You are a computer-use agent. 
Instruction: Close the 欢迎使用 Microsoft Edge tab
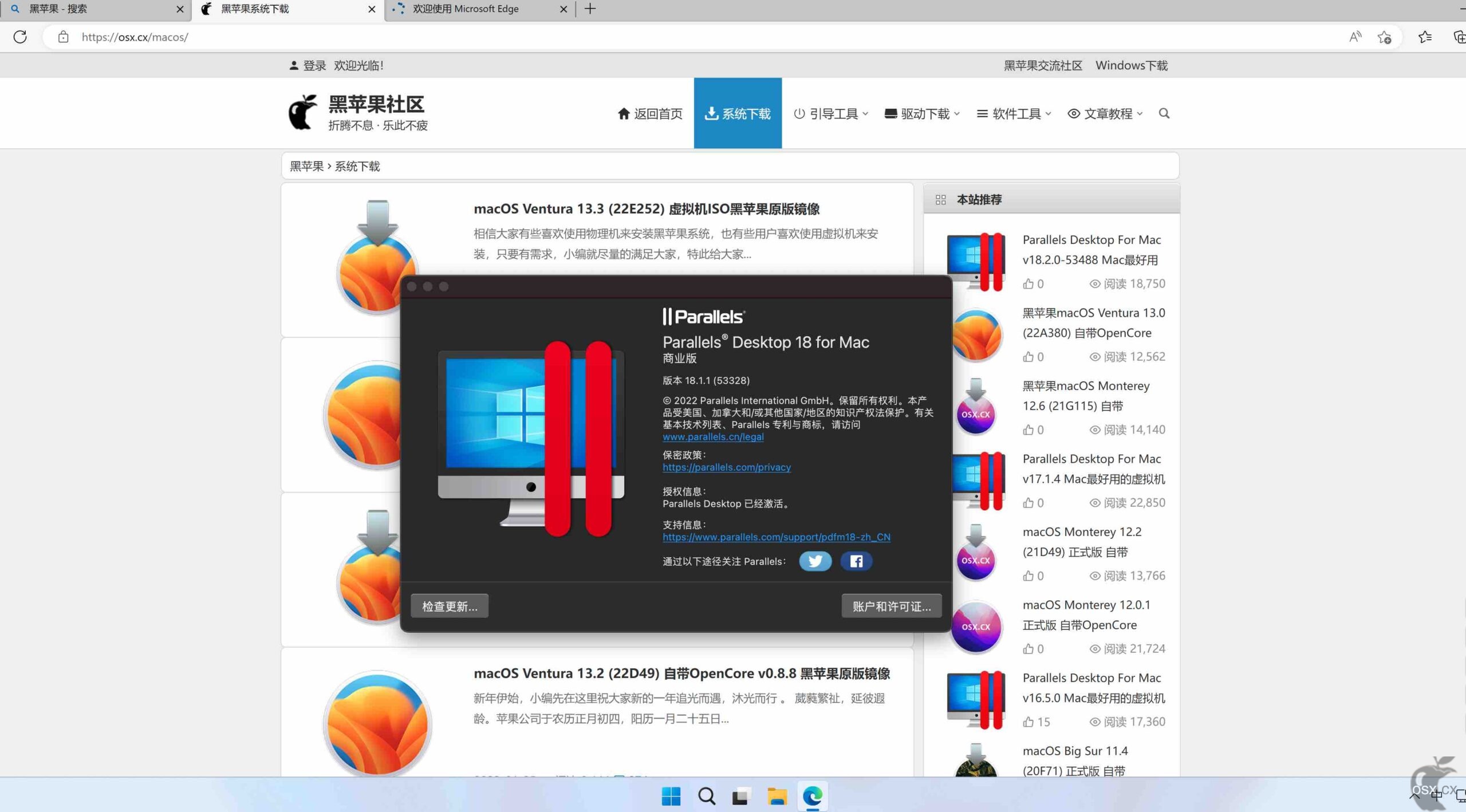pos(563,9)
